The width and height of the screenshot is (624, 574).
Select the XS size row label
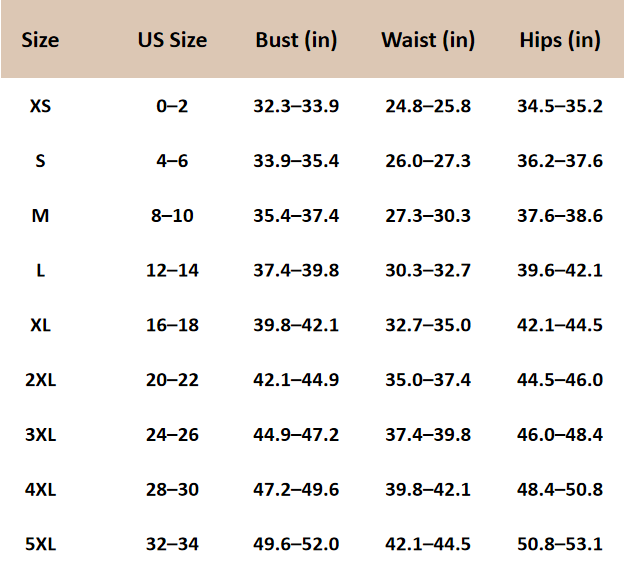point(40,105)
